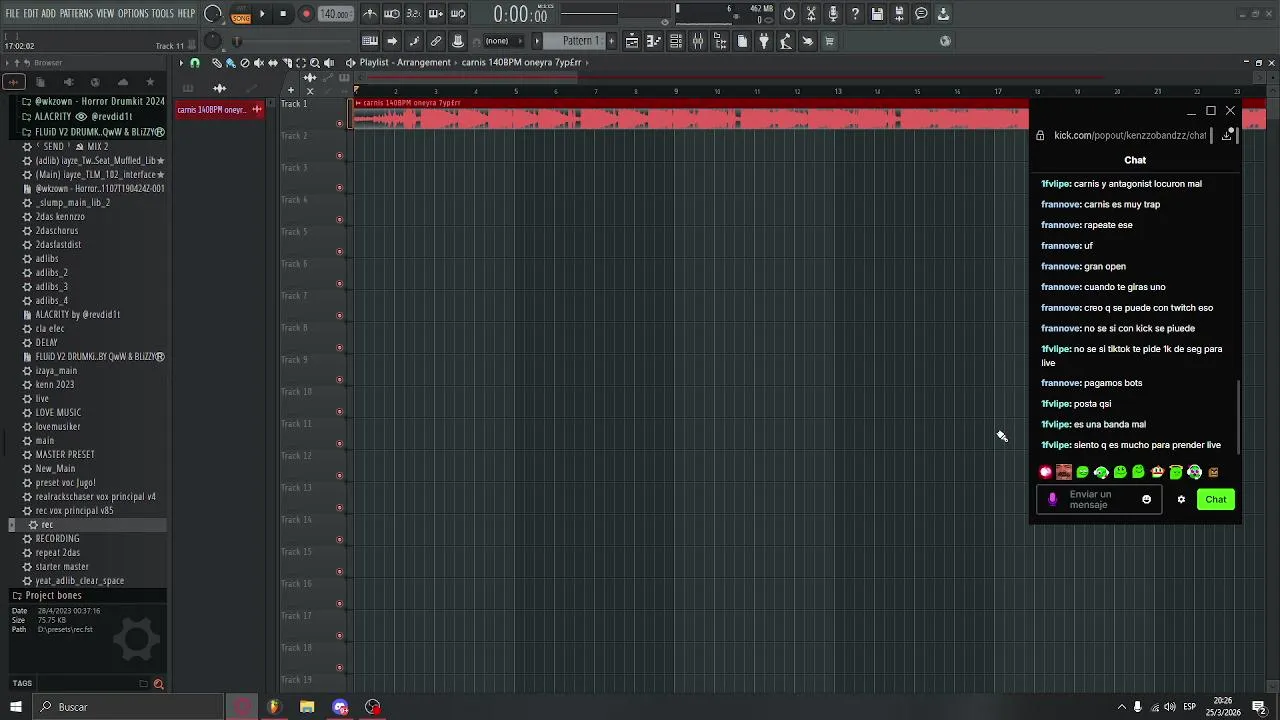Open the OPTIONS menu
This screenshot has width=1280, height=720.
pyautogui.click(x=133, y=13)
